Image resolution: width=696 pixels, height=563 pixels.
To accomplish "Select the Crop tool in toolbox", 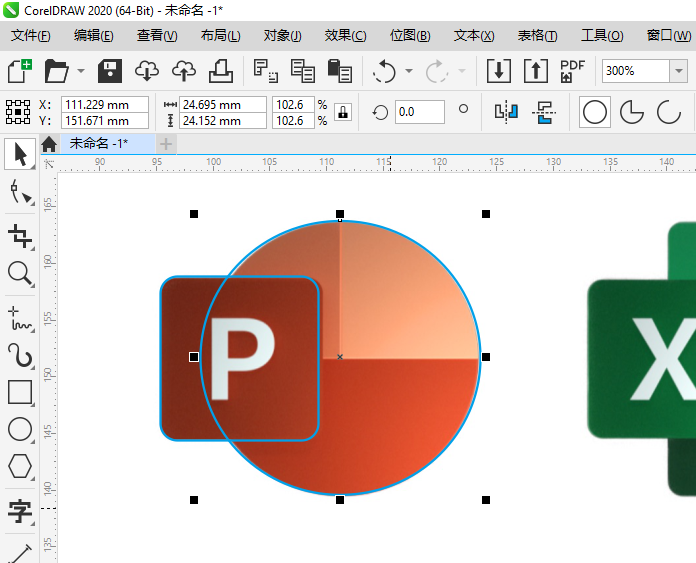I will point(19,236).
